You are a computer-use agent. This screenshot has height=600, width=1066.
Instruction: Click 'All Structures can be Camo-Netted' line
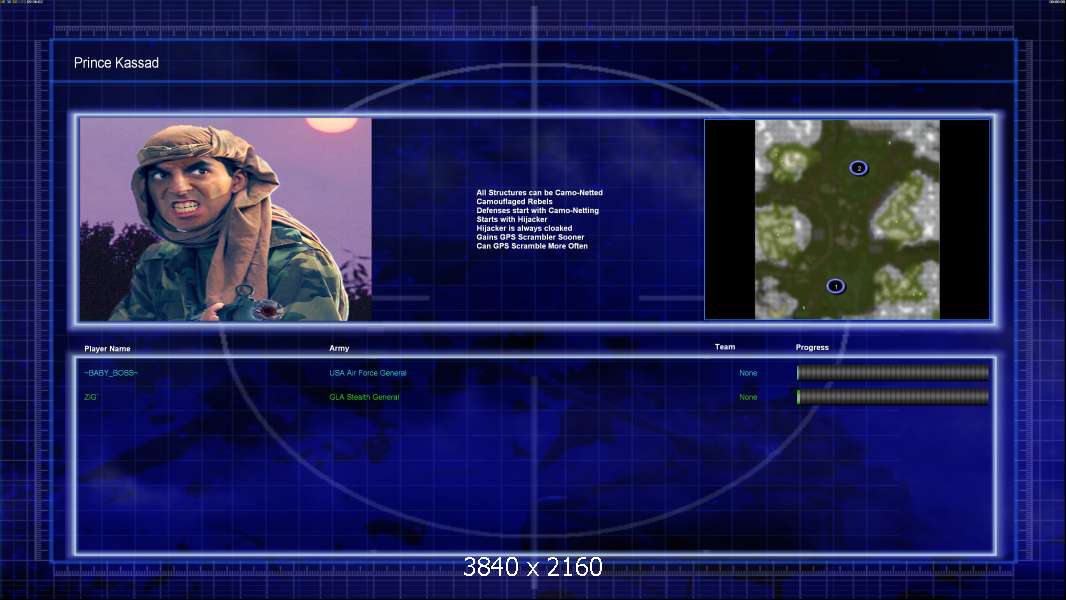pyautogui.click(x=540, y=193)
